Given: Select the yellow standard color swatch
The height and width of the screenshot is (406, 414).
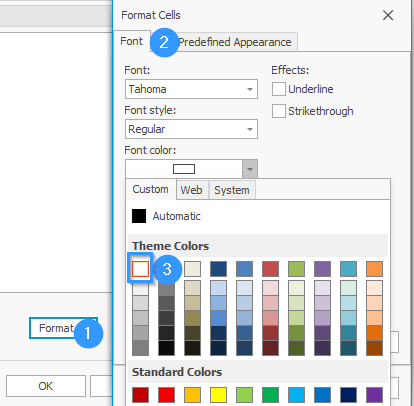Looking at the screenshot, I should (x=218, y=395).
